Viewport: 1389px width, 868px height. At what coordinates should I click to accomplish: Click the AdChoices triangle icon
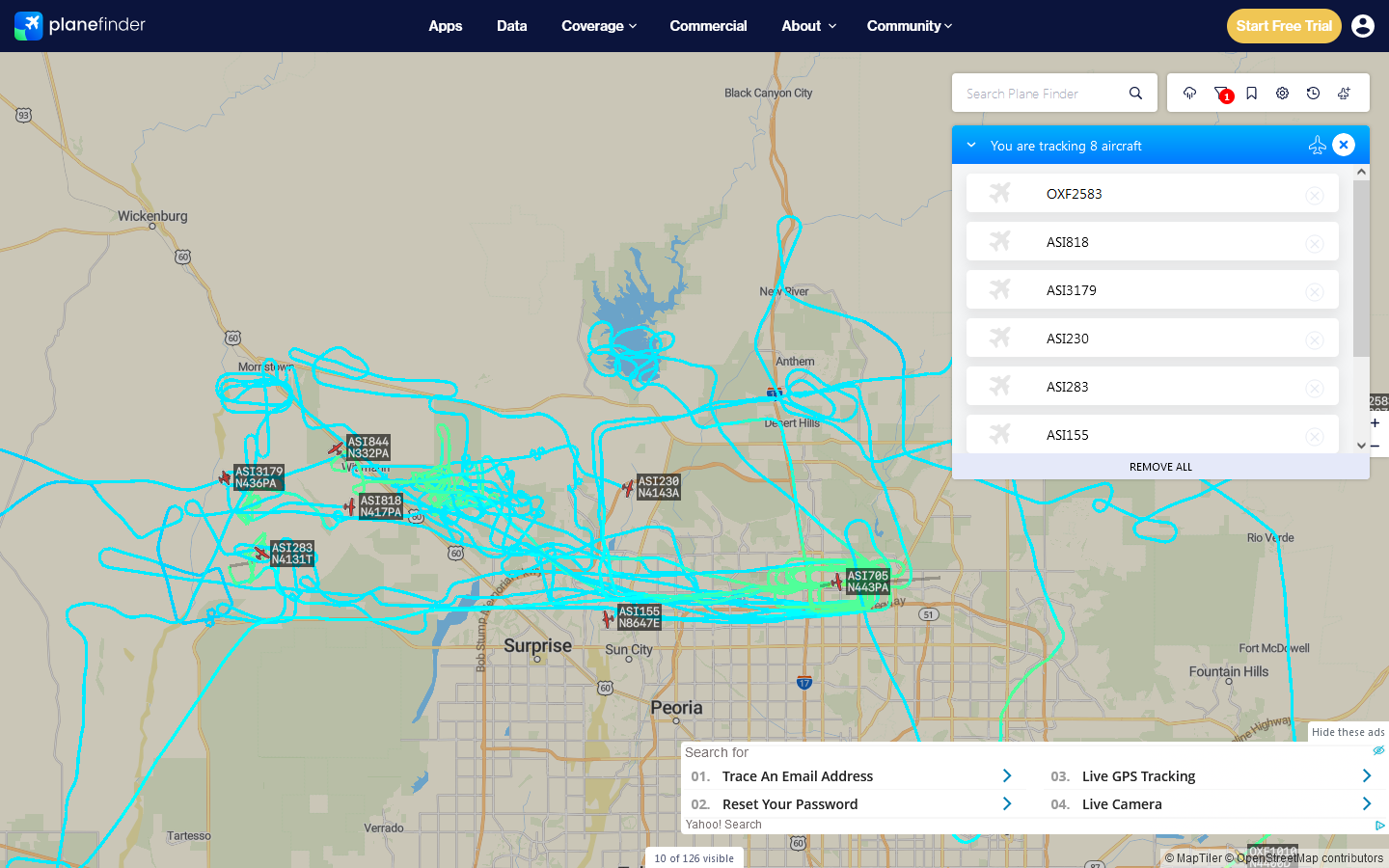click(x=1379, y=826)
